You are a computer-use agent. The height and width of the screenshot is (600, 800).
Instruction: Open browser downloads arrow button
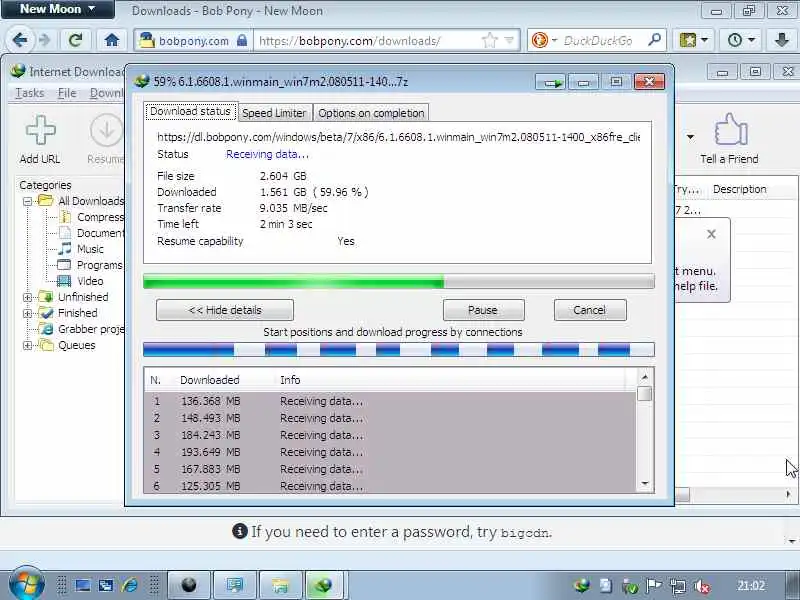coord(782,40)
